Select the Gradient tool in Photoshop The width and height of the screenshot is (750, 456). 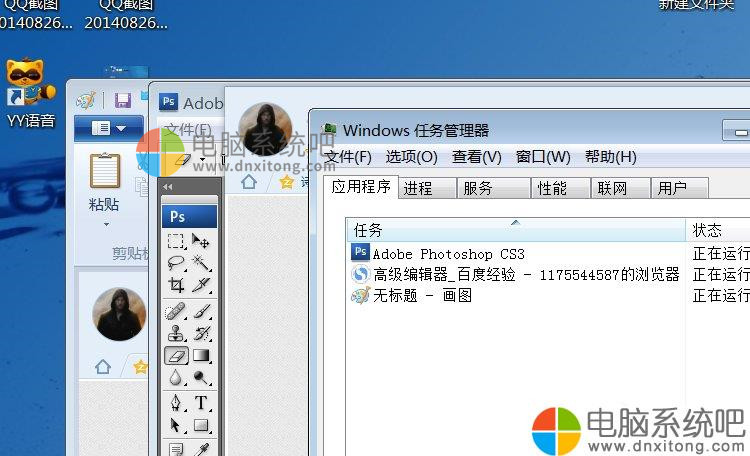pos(200,356)
